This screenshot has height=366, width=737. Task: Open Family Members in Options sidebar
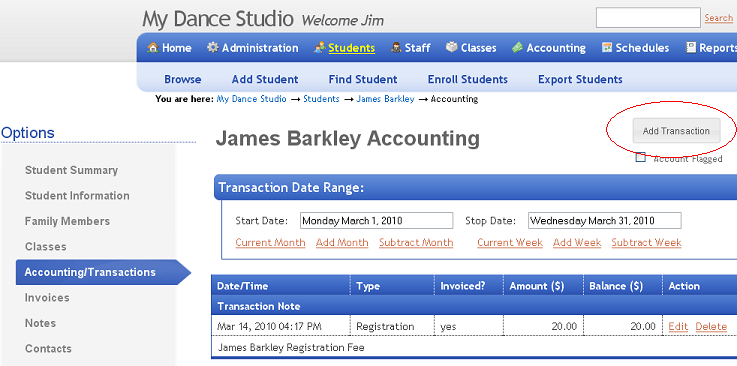click(67, 221)
